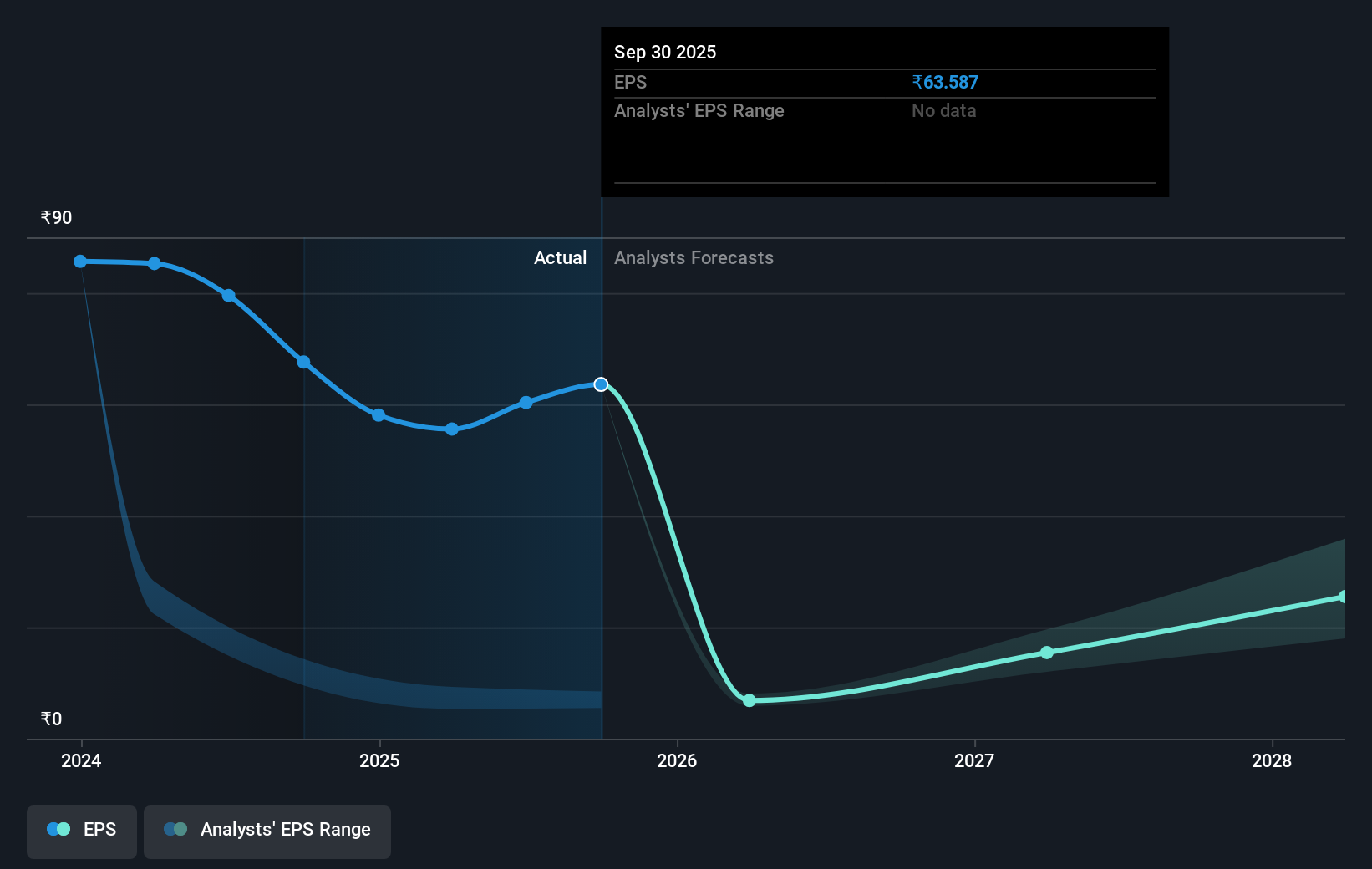This screenshot has width=1372, height=869.
Task: Click the lowest actual EPS point in 2025
Action: pyautogui.click(x=452, y=429)
